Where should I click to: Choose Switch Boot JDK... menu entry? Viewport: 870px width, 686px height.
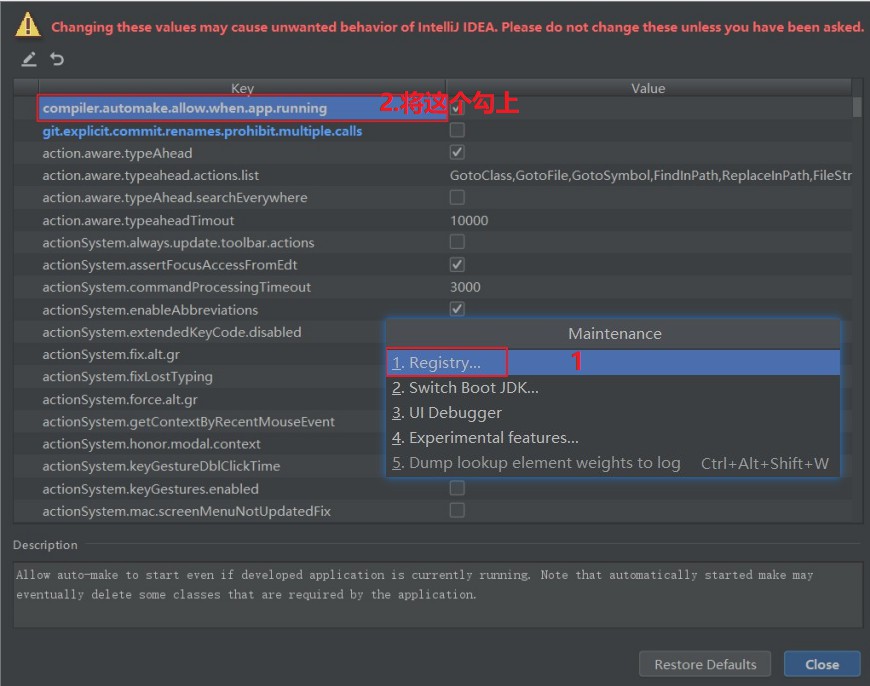pyautogui.click(x=613, y=387)
